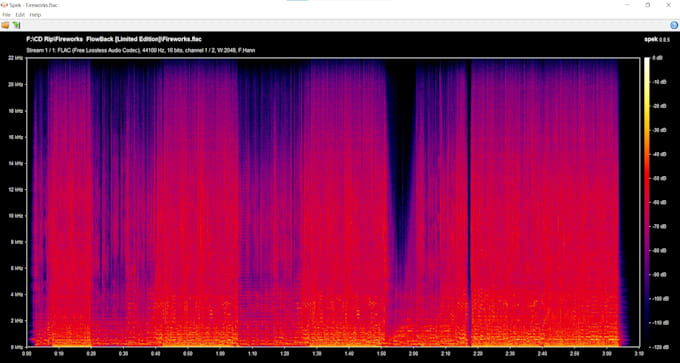The height and width of the screenshot is (363, 680).
Task: Click the 3:10 time axis label
Action: point(639,353)
